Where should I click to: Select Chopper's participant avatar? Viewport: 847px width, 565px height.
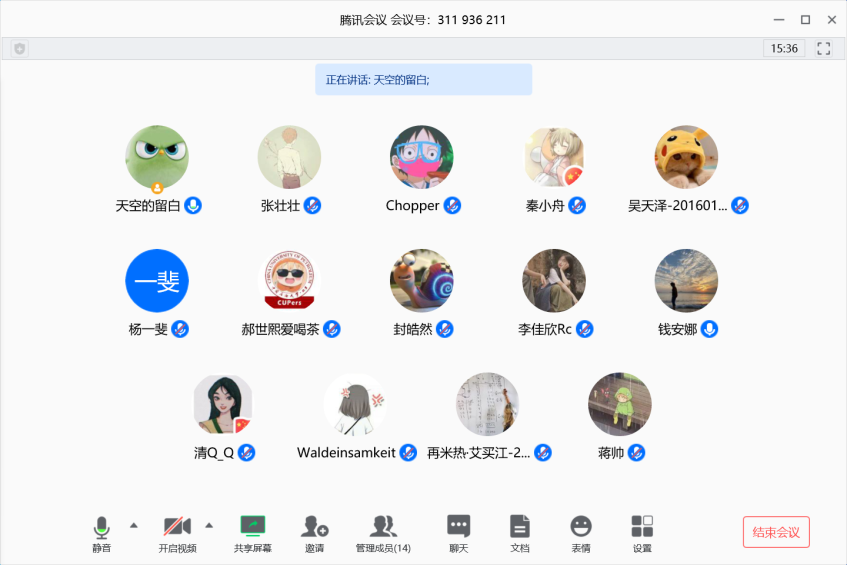point(421,157)
